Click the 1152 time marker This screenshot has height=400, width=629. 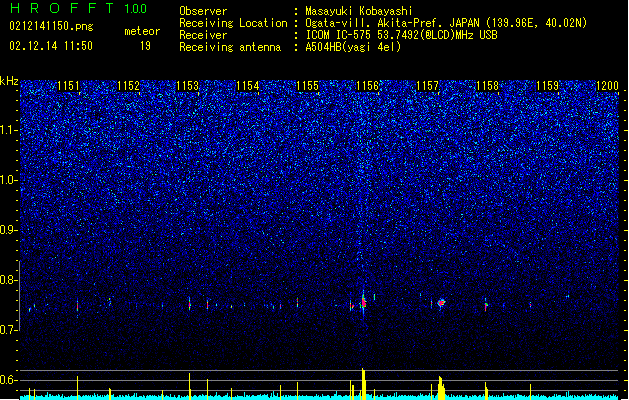(128, 86)
